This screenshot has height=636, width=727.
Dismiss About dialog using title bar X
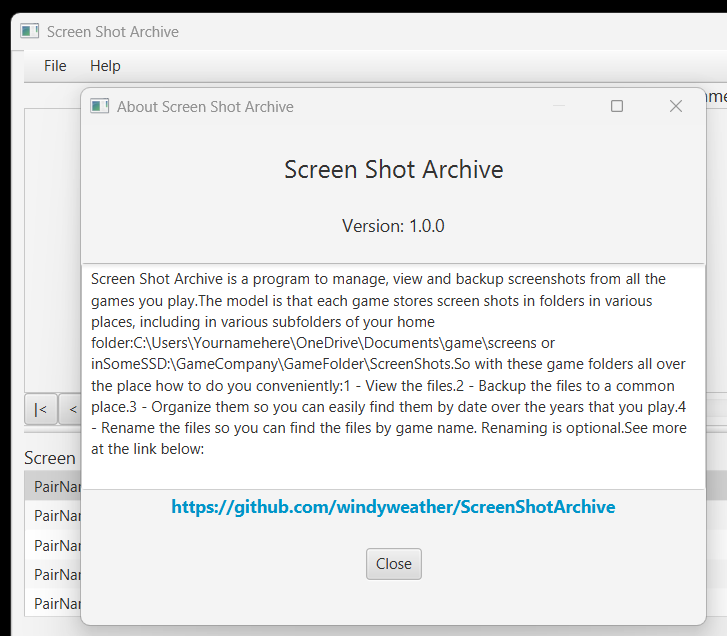point(676,106)
